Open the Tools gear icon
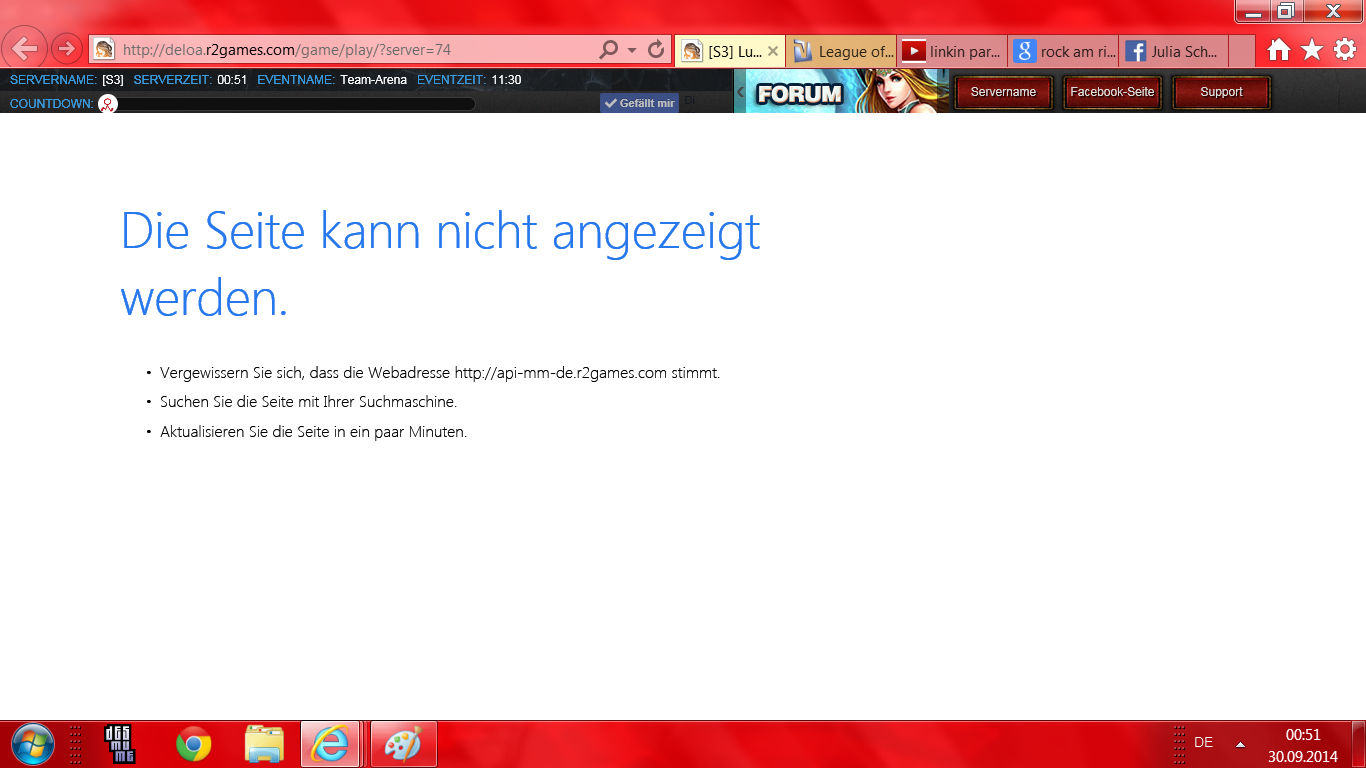This screenshot has height=768, width=1366. click(x=1345, y=50)
